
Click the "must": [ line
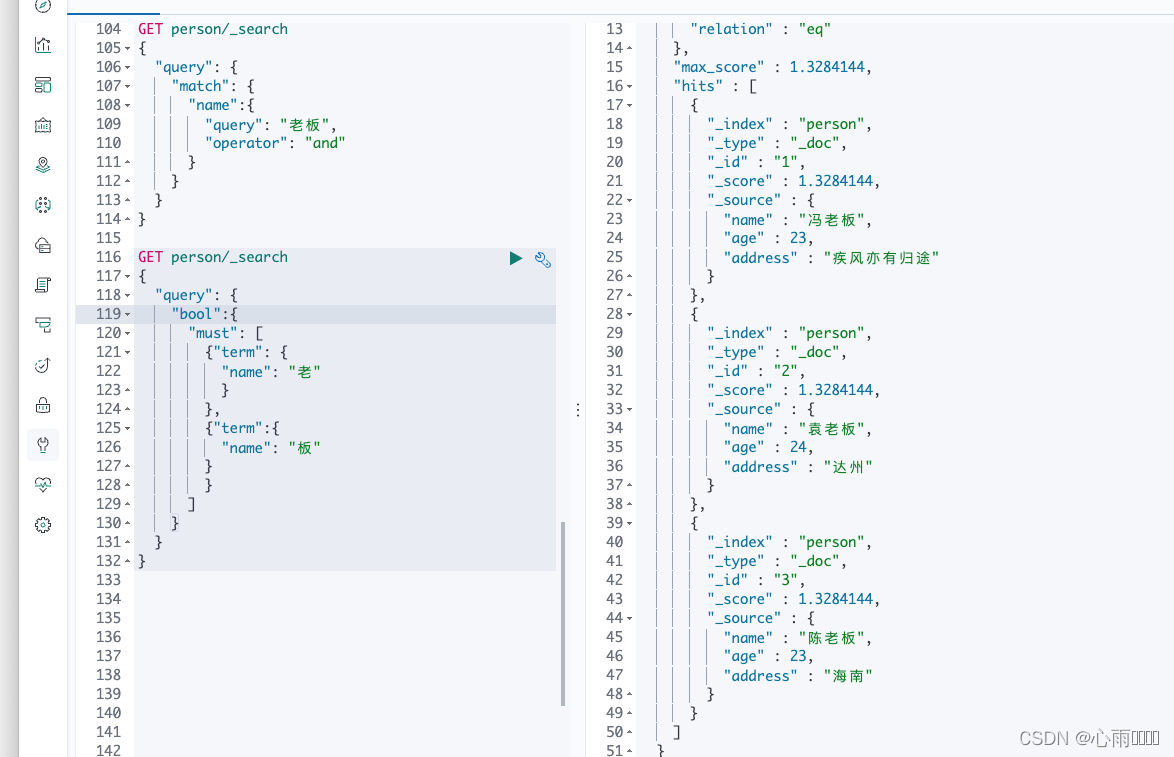pyautogui.click(x=225, y=333)
